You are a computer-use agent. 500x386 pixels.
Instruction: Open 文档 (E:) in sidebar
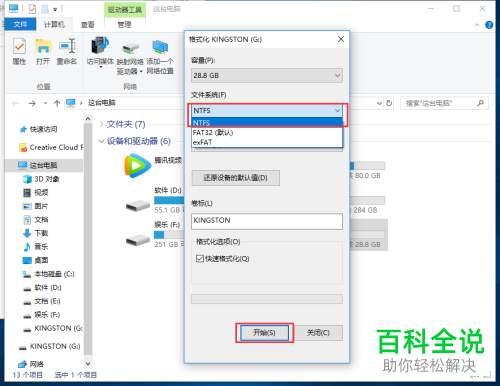pyautogui.click(x=42, y=301)
